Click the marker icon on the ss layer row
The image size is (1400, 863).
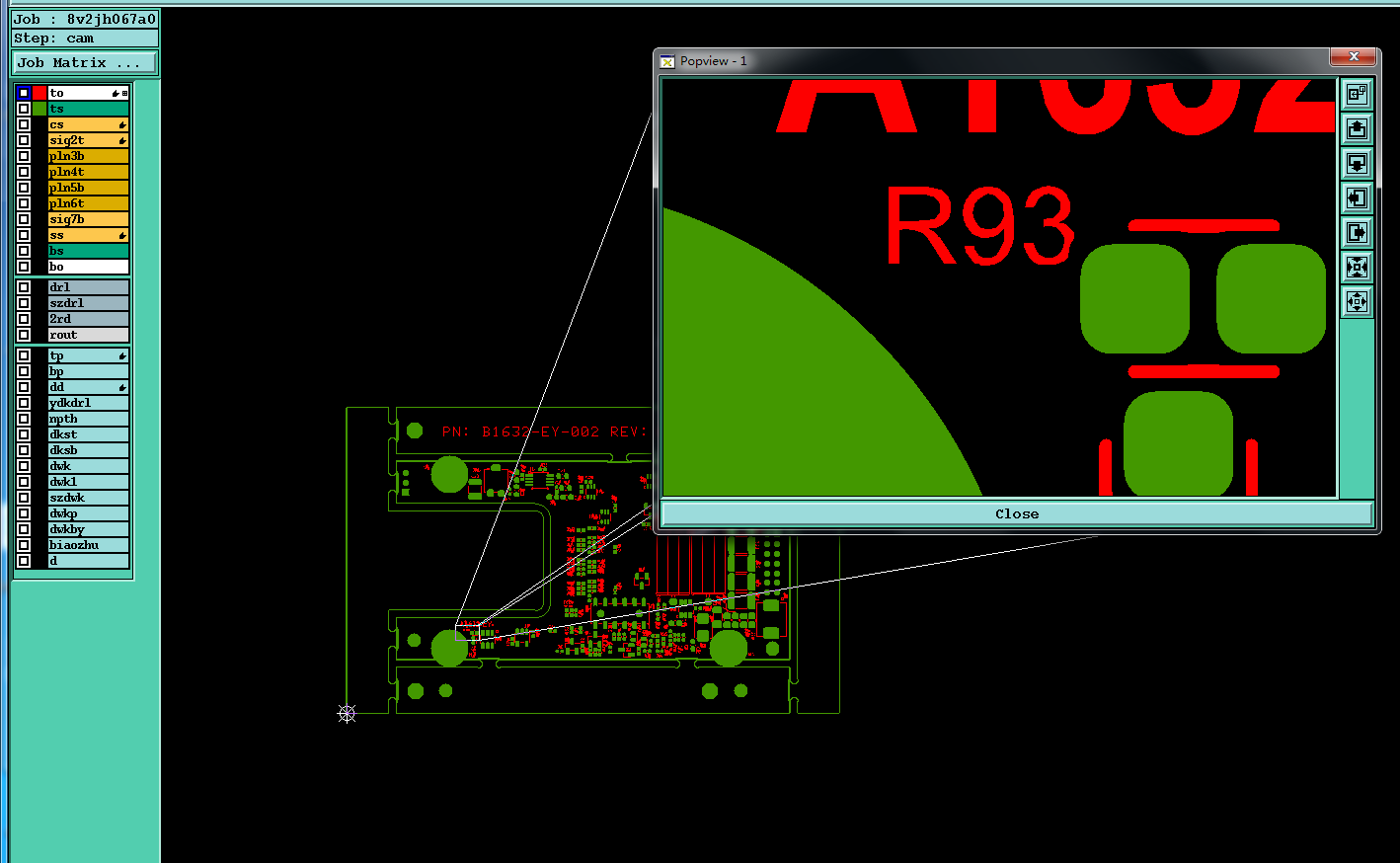[122, 235]
